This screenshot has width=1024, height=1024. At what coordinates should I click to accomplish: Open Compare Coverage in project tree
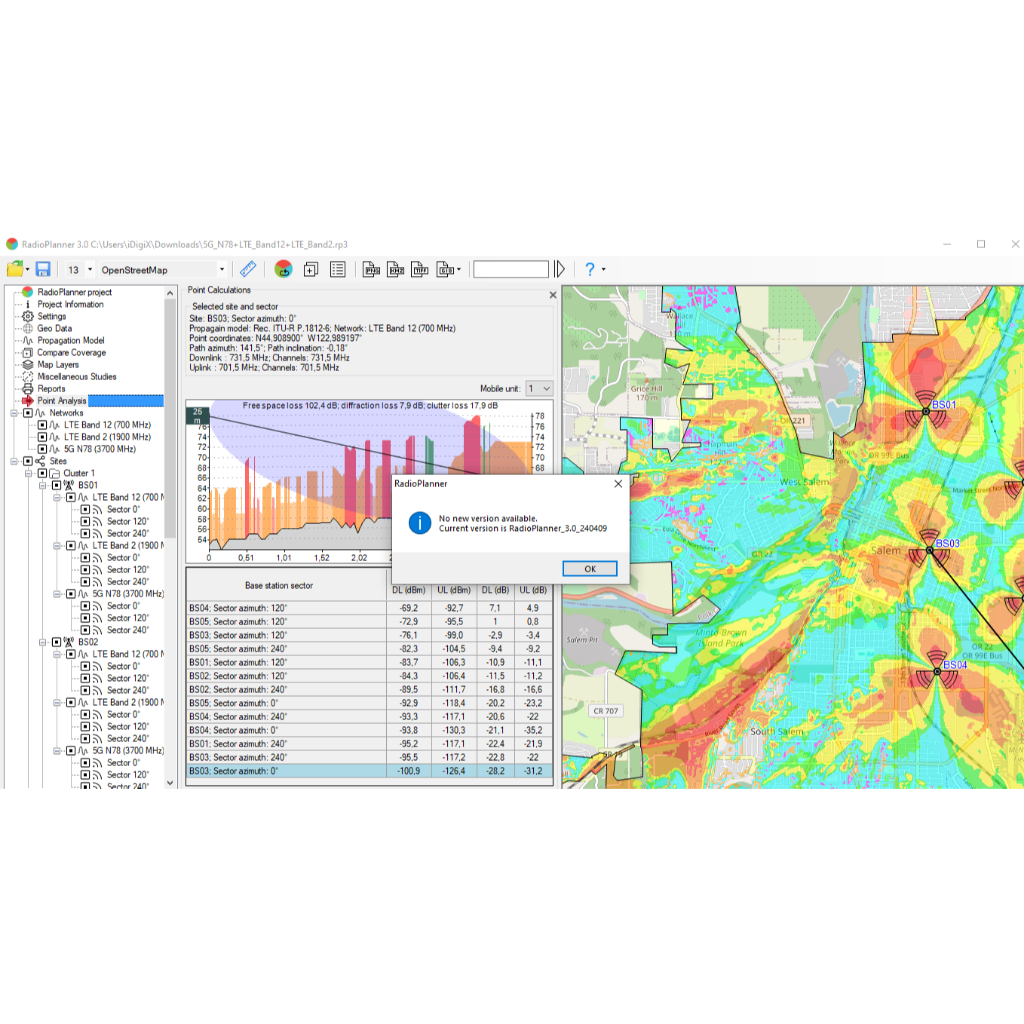(71, 353)
